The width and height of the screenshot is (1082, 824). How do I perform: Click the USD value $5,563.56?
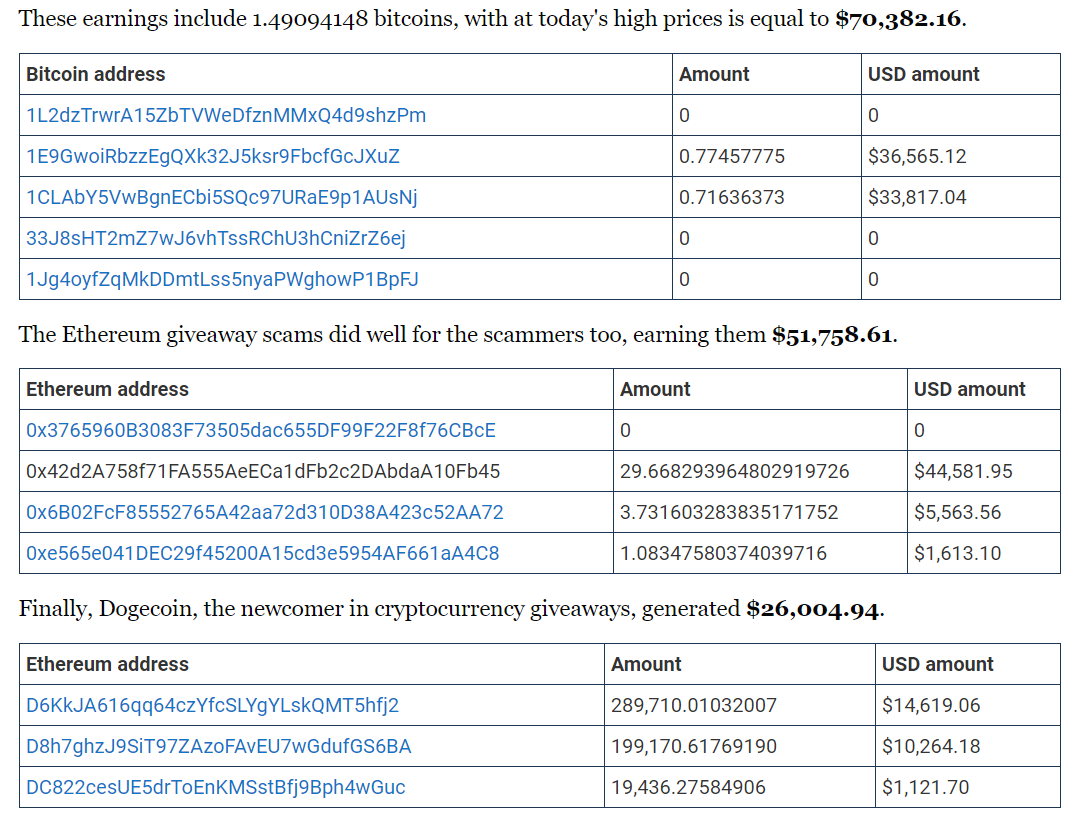point(958,512)
